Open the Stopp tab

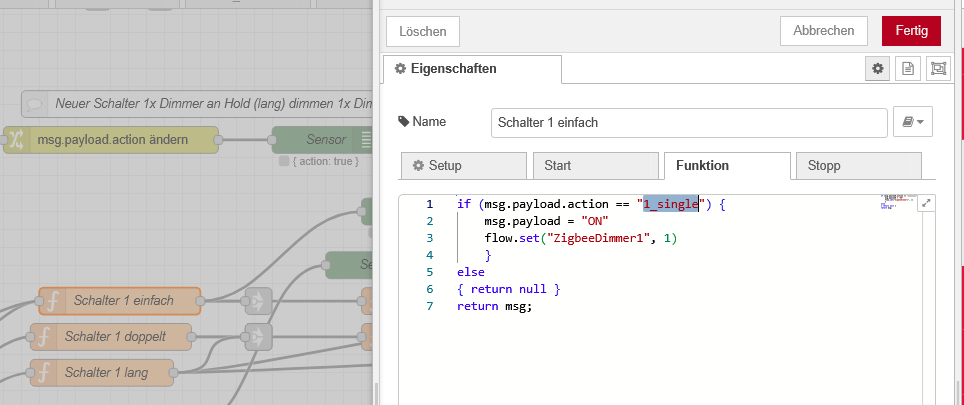856,166
